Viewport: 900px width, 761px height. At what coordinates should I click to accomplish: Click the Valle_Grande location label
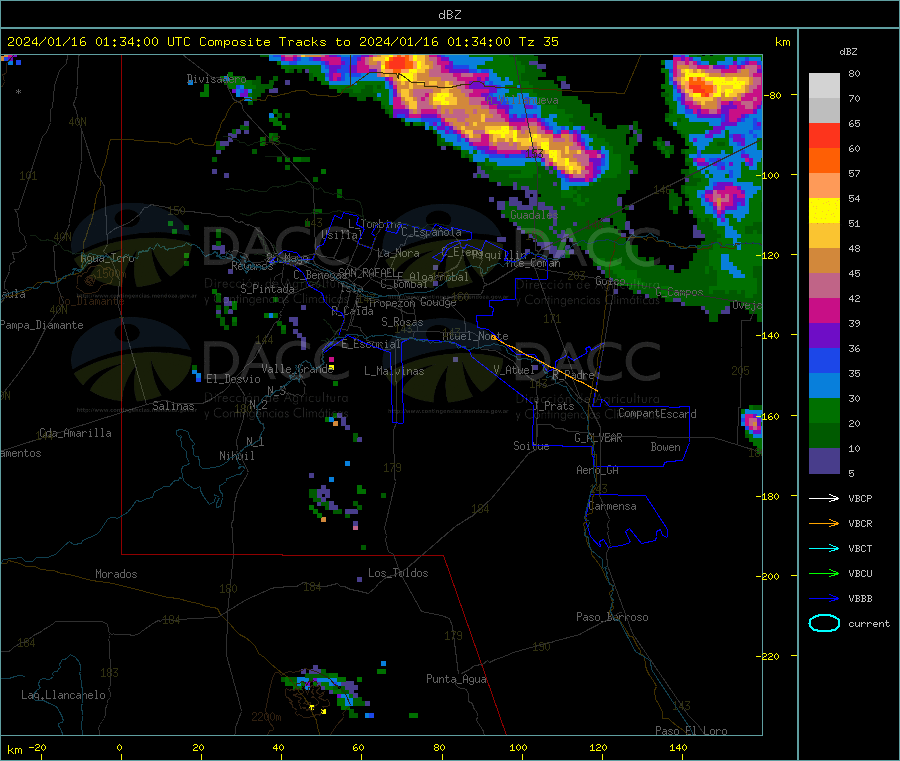297,369
